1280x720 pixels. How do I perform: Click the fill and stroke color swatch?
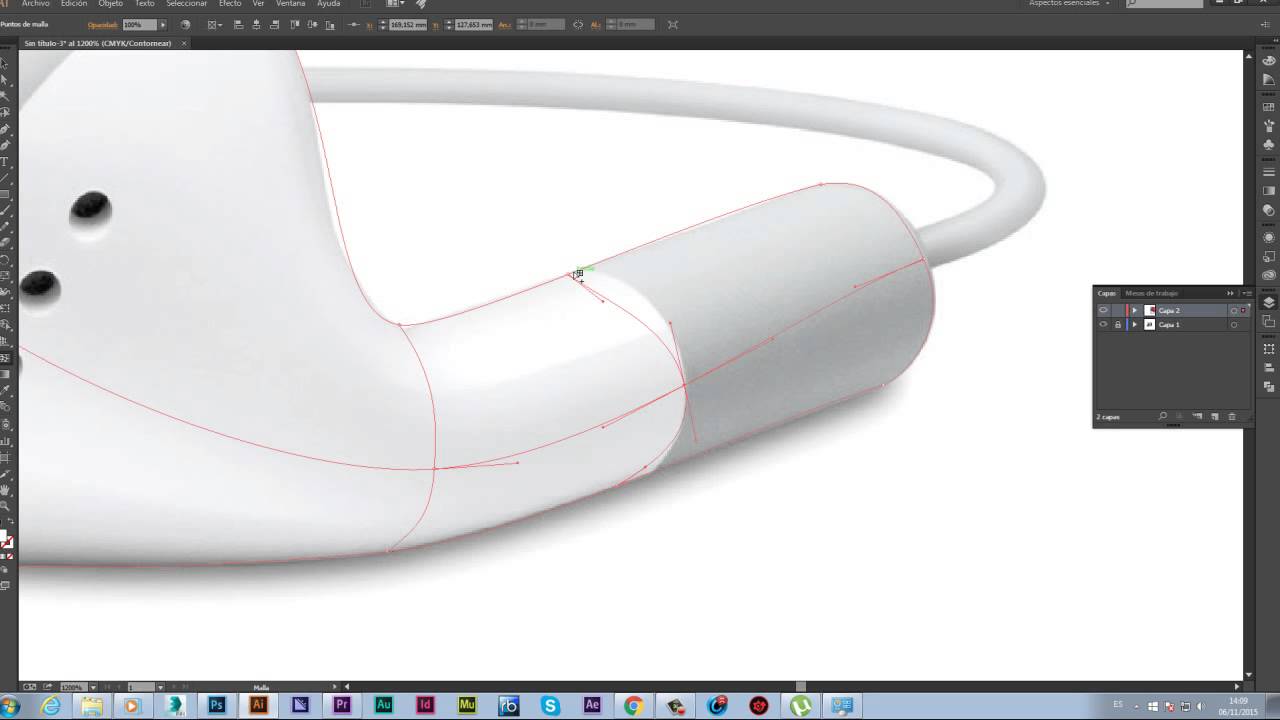point(6,540)
